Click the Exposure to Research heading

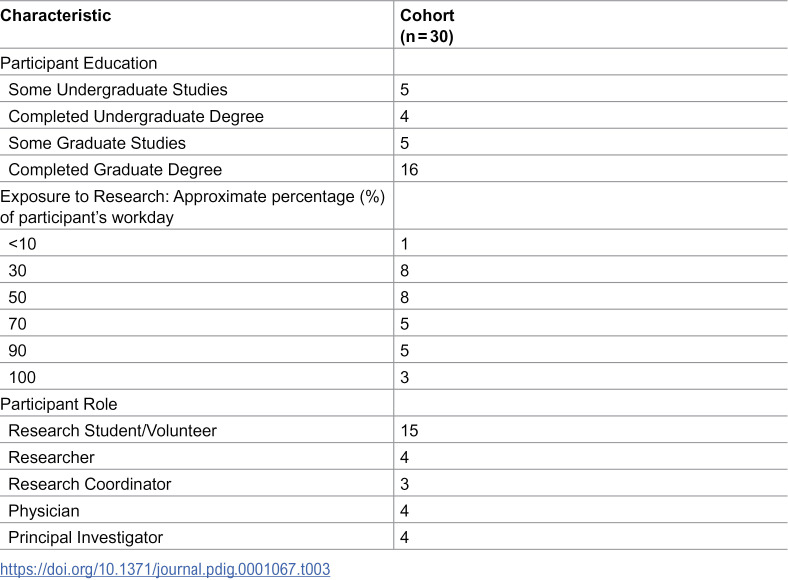(192, 207)
